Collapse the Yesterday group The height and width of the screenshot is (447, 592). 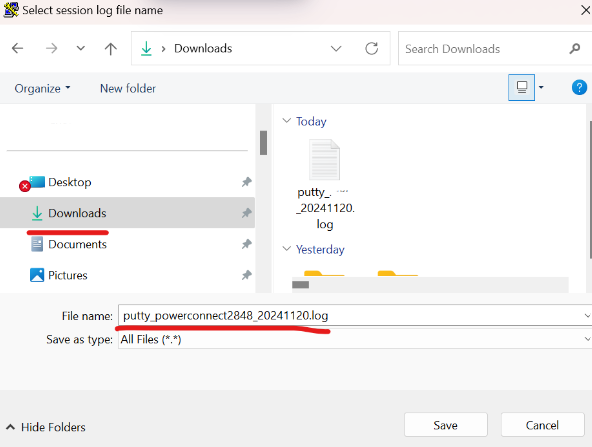(x=287, y=249)
